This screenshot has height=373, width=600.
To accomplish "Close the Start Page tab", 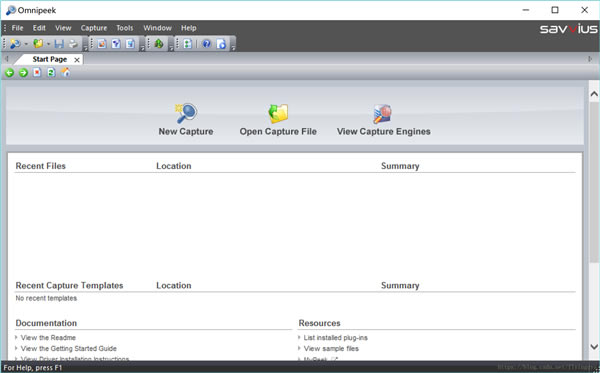I will coord(77,60).
